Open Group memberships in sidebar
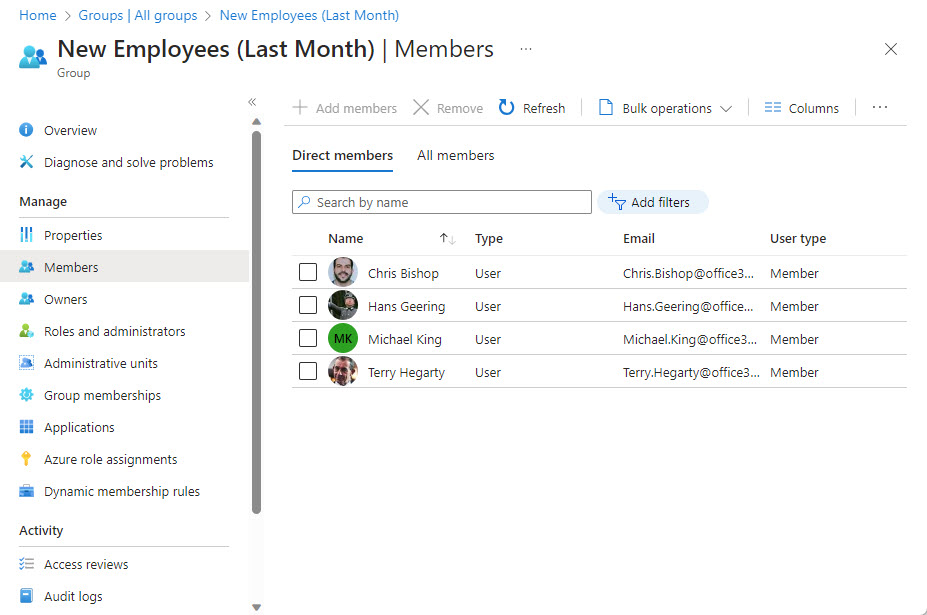Viewport: 927px width, 615px height. 102,395
